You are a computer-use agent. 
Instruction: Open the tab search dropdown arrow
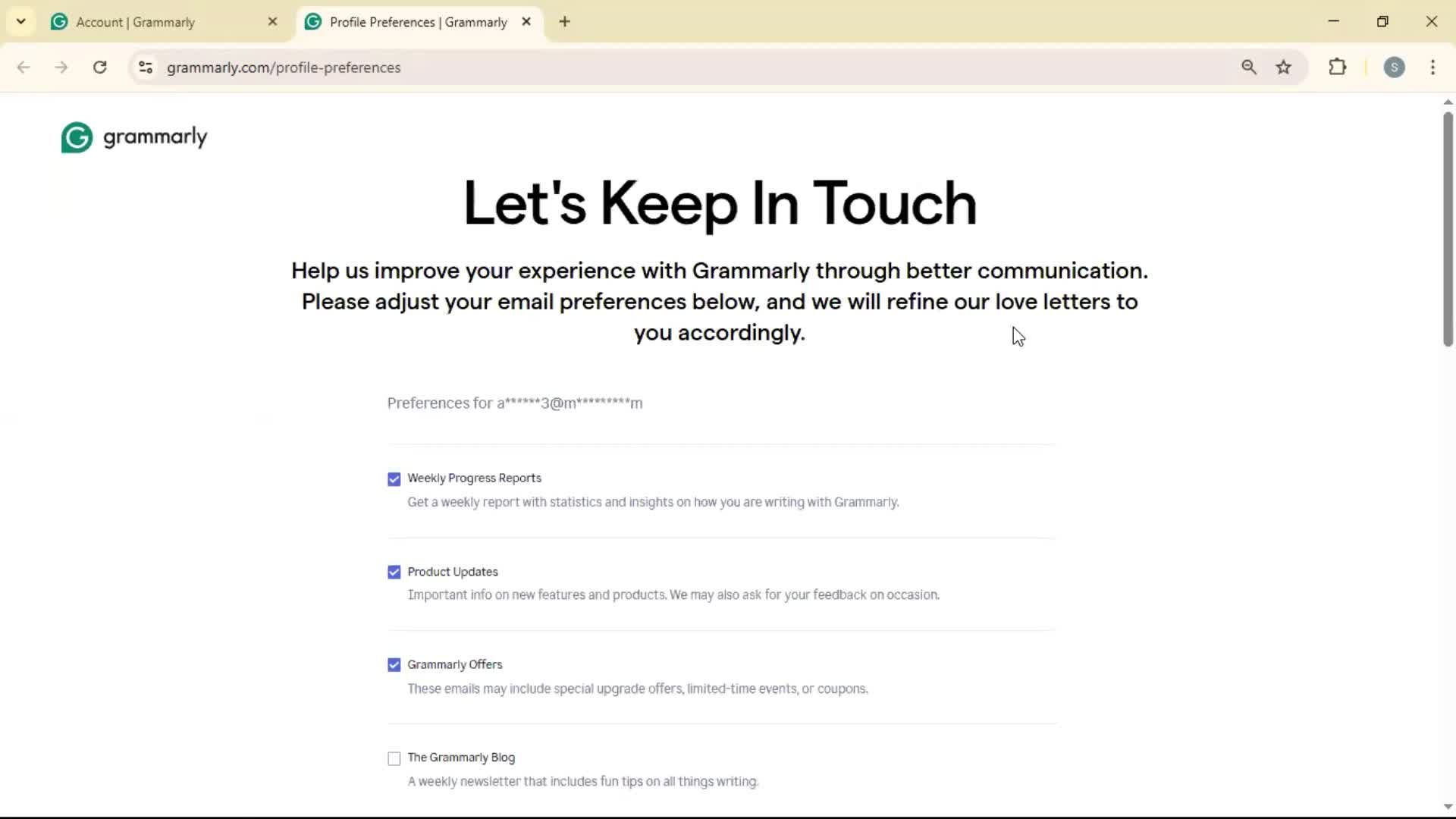21,22
